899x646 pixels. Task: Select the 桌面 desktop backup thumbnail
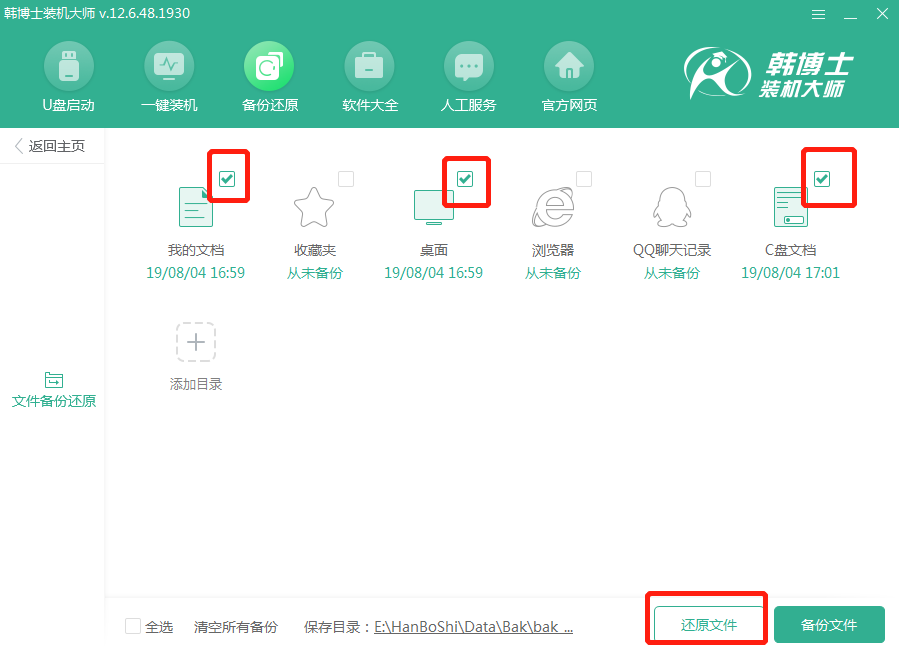point(433,207)
